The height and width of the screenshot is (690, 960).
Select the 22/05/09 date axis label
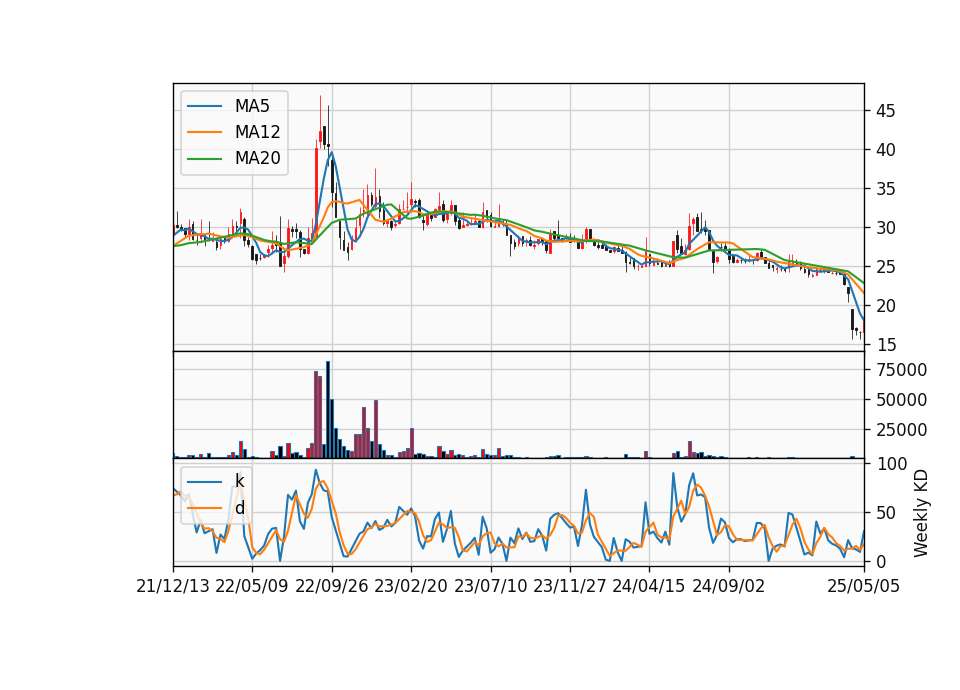tap(252, 586)
